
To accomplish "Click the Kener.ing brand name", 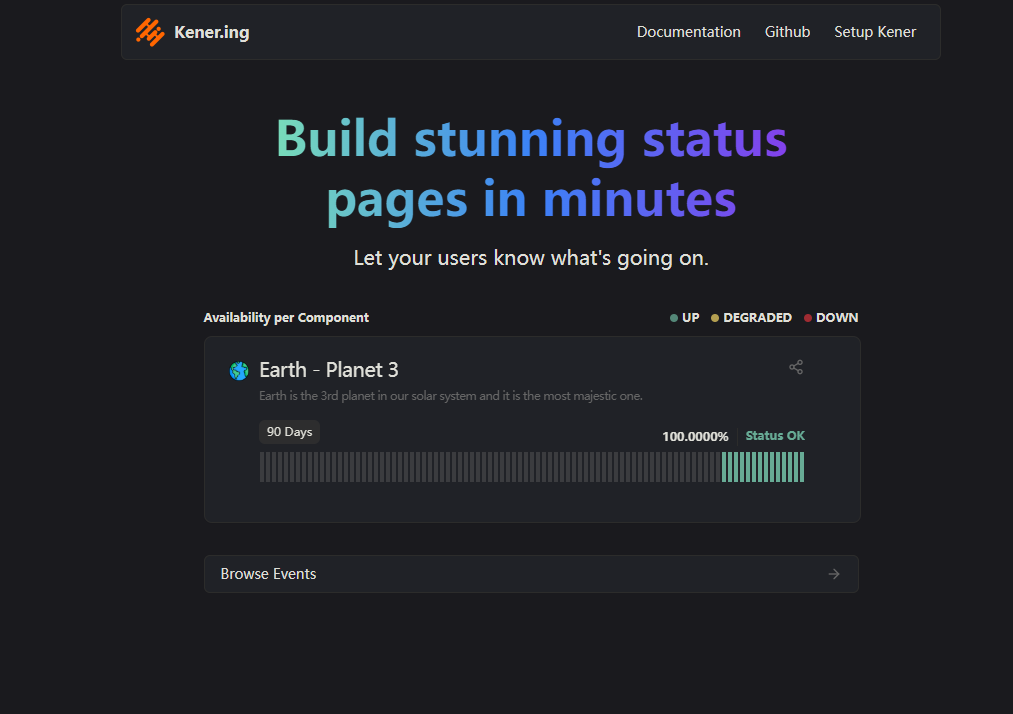I will [x=212, y=32].
